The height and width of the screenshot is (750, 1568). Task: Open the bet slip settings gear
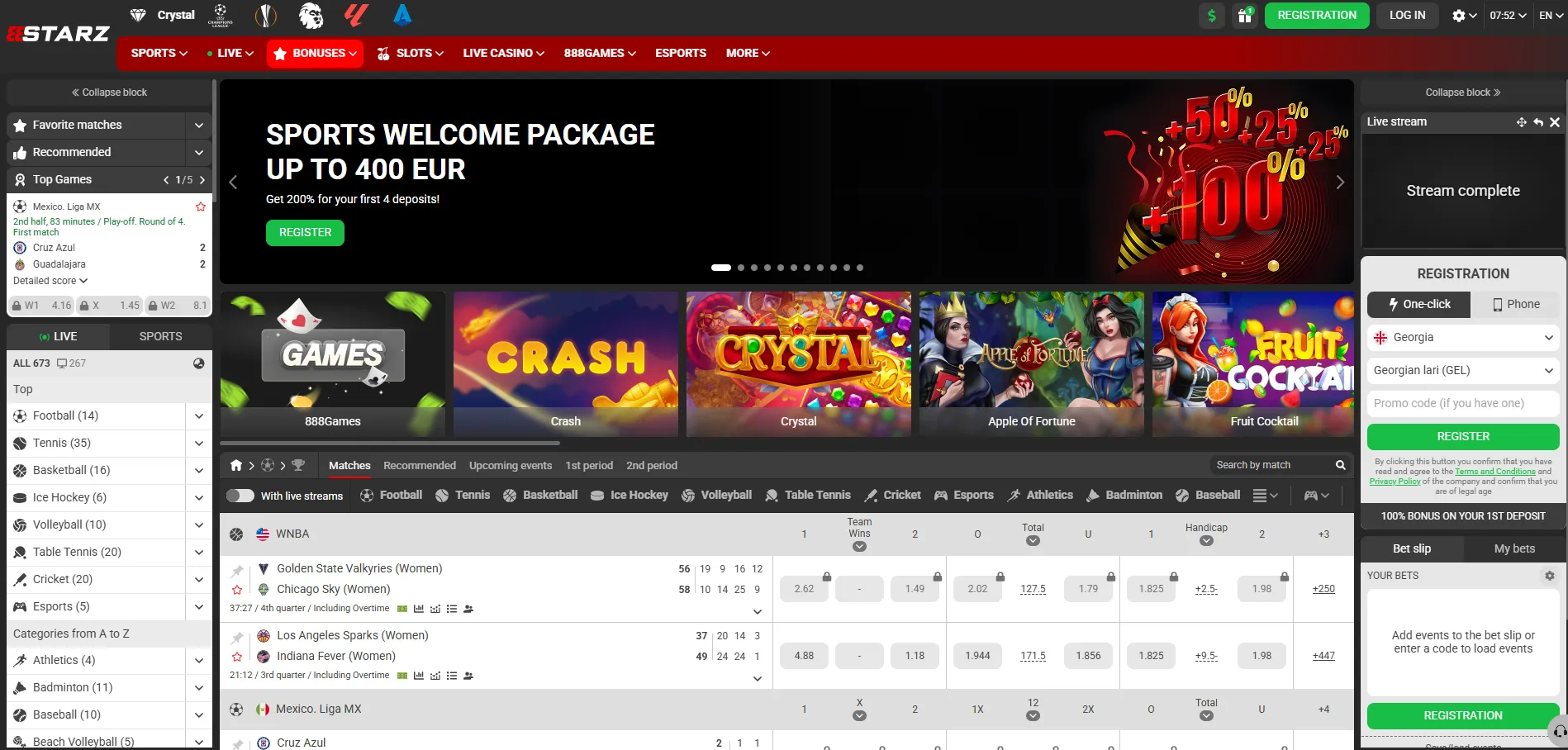pos(1550,576)
